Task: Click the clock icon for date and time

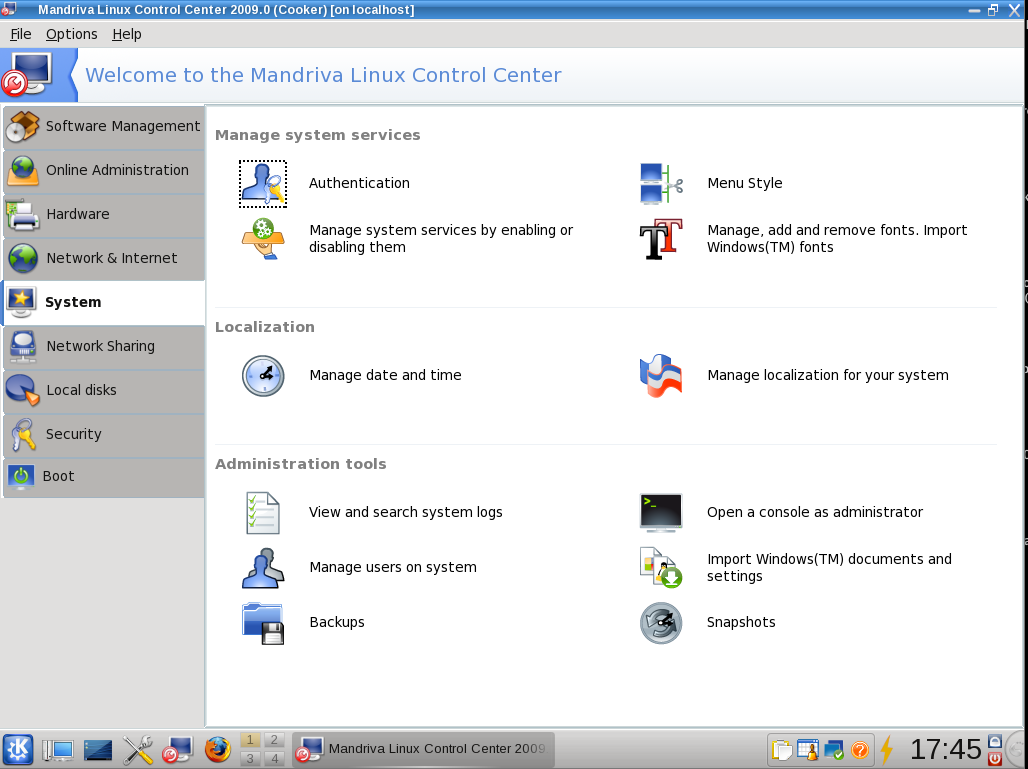Action: [263, 376]
